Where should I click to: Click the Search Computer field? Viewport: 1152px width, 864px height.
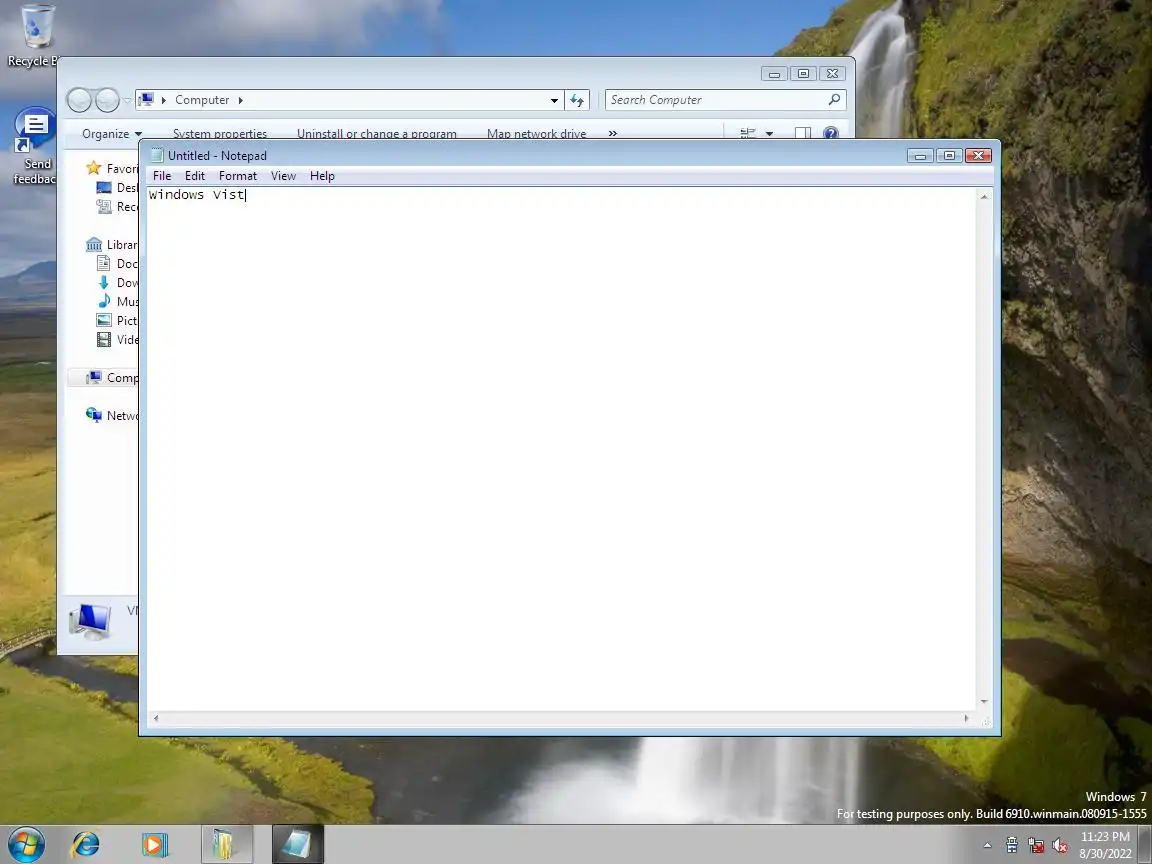pyautogui.click(x=716, y=100)
